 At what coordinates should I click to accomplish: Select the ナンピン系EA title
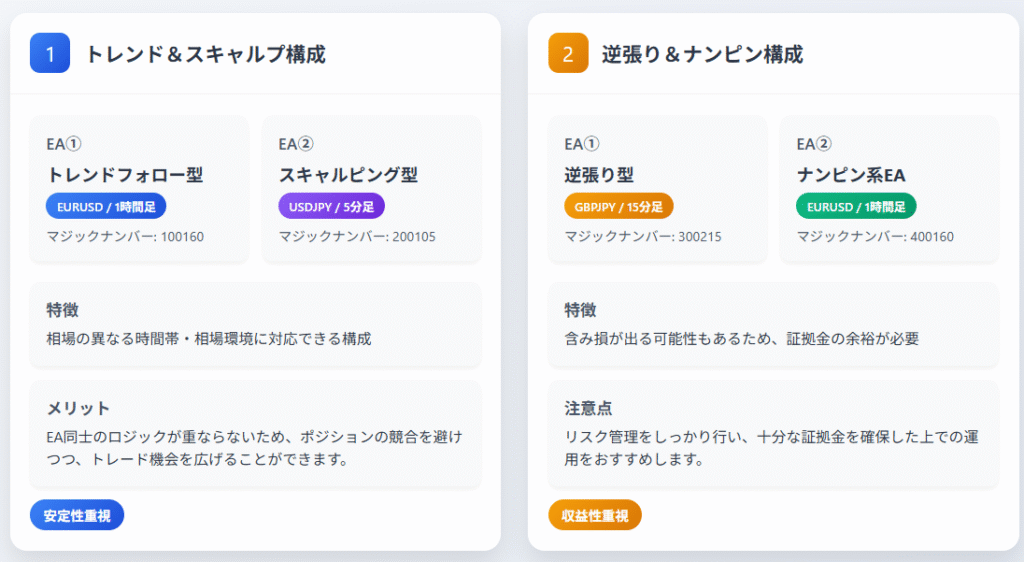coord(851,175)
